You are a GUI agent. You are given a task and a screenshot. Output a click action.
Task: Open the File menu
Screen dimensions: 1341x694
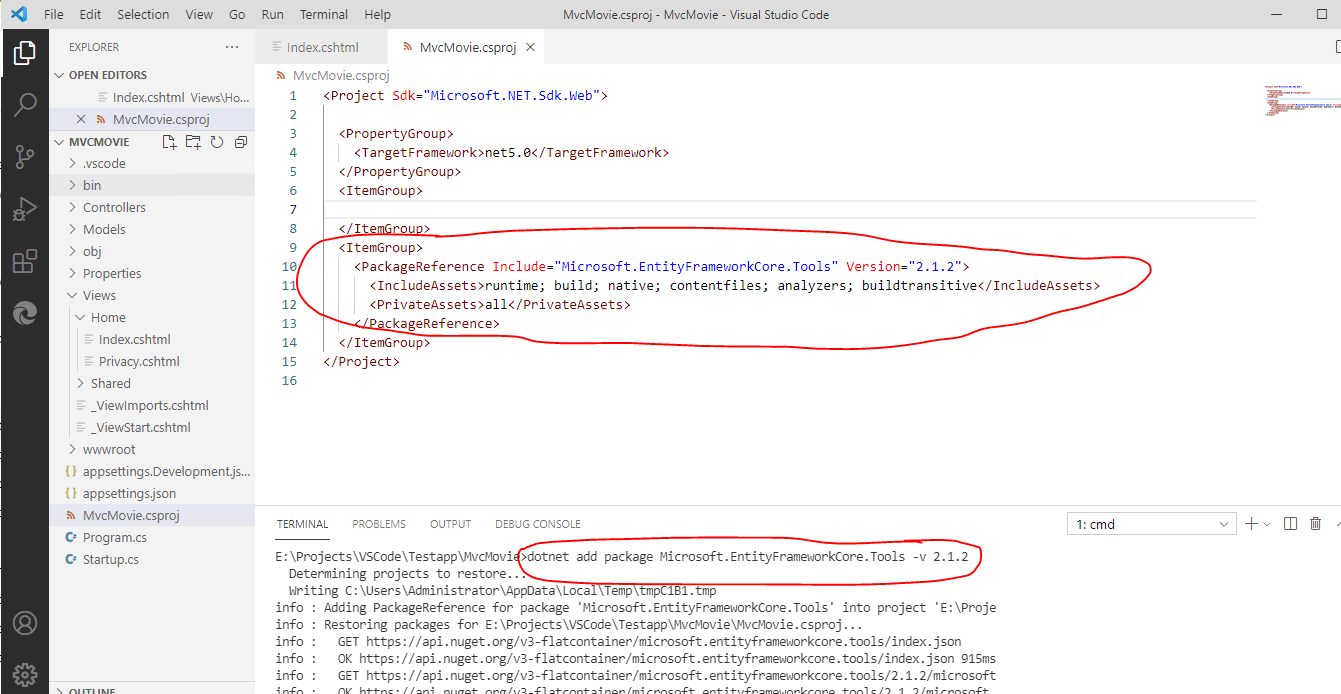pos(54,15)
